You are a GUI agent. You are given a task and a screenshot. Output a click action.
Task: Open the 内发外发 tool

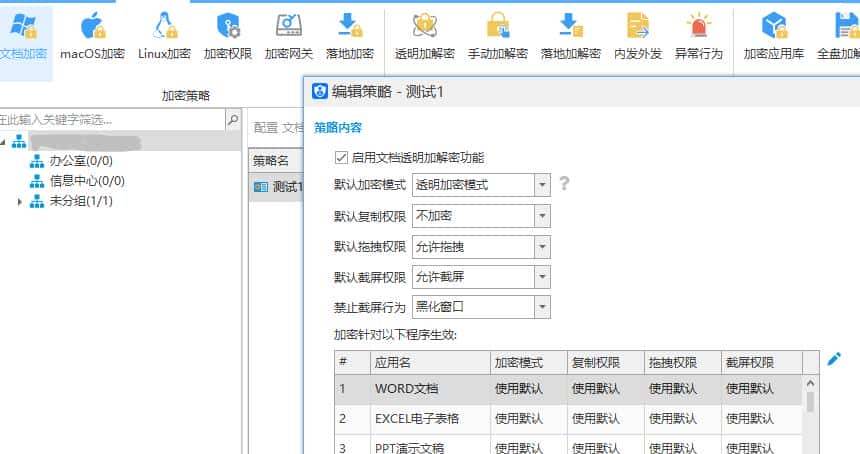pos(638,37)
